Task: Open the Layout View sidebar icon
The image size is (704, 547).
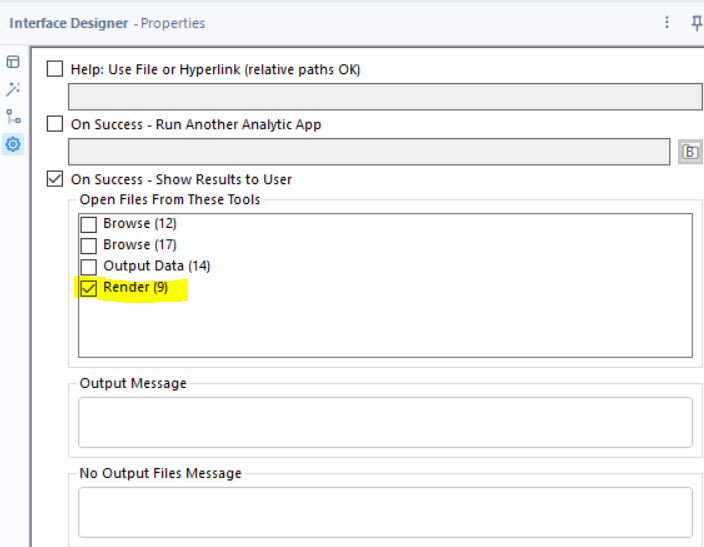Action: (13, 62)
